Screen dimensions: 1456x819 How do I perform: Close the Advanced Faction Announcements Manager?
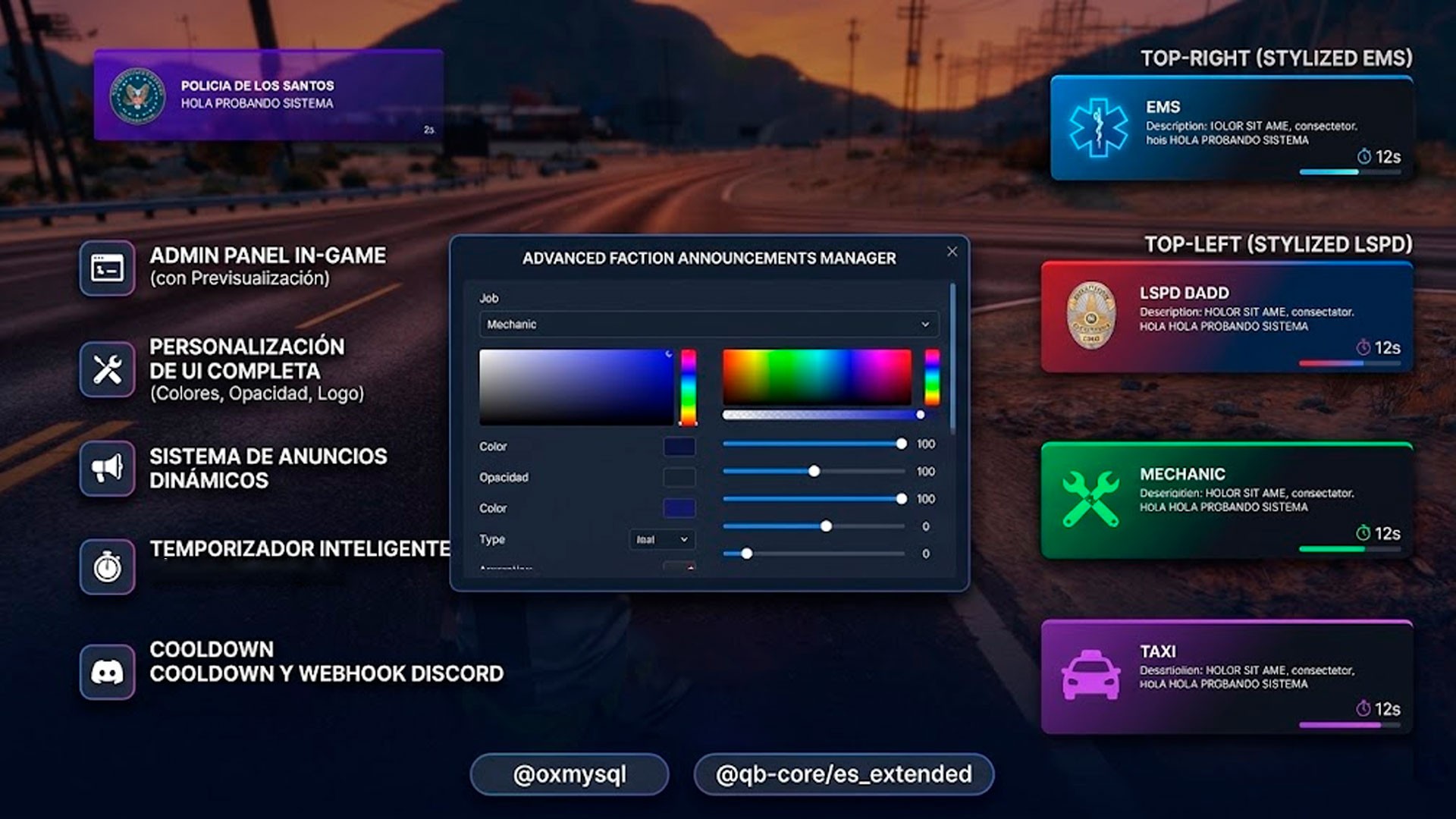point(952,252)
